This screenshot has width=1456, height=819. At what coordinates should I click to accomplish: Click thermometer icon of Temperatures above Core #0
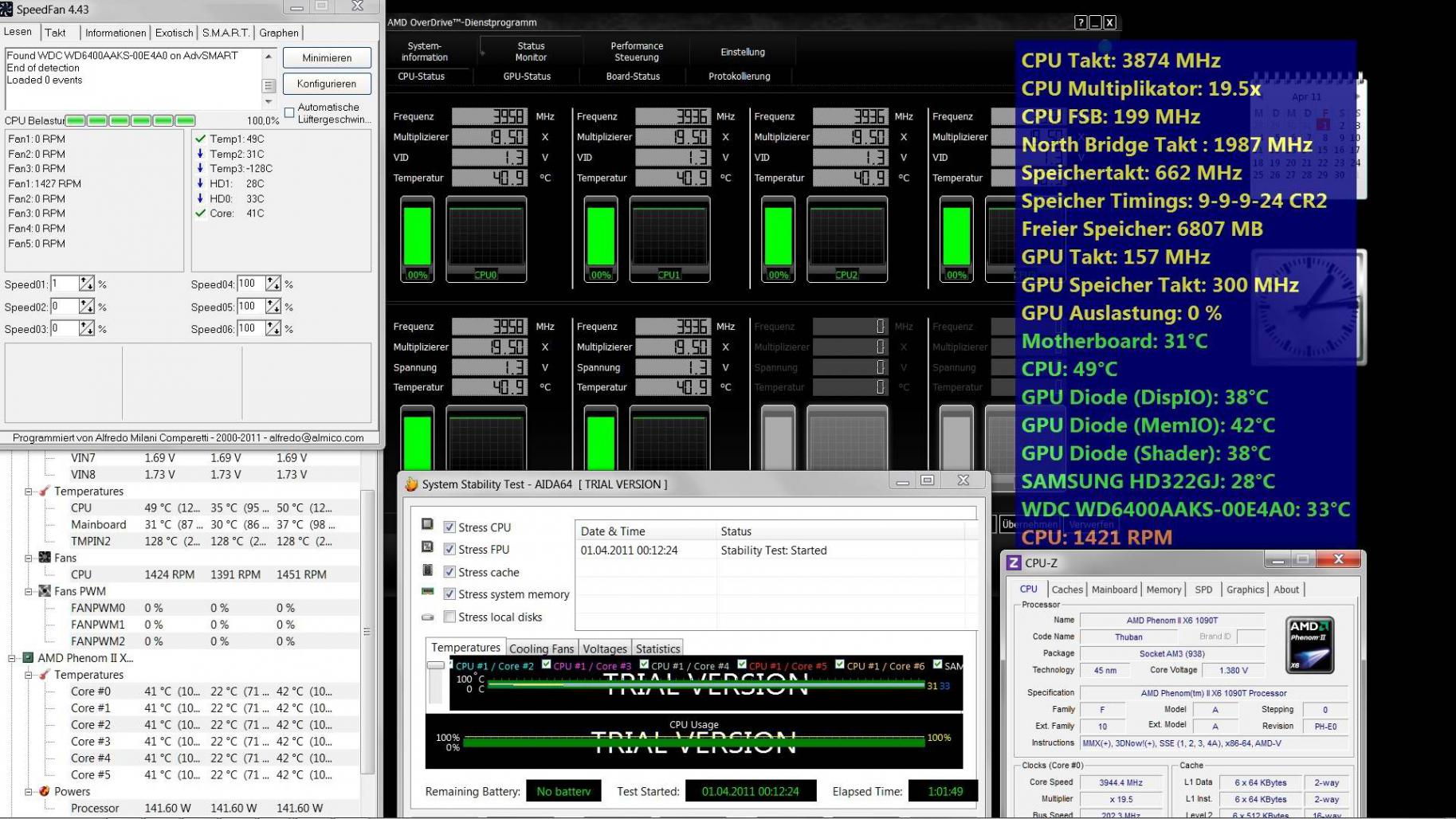(45, 675)
